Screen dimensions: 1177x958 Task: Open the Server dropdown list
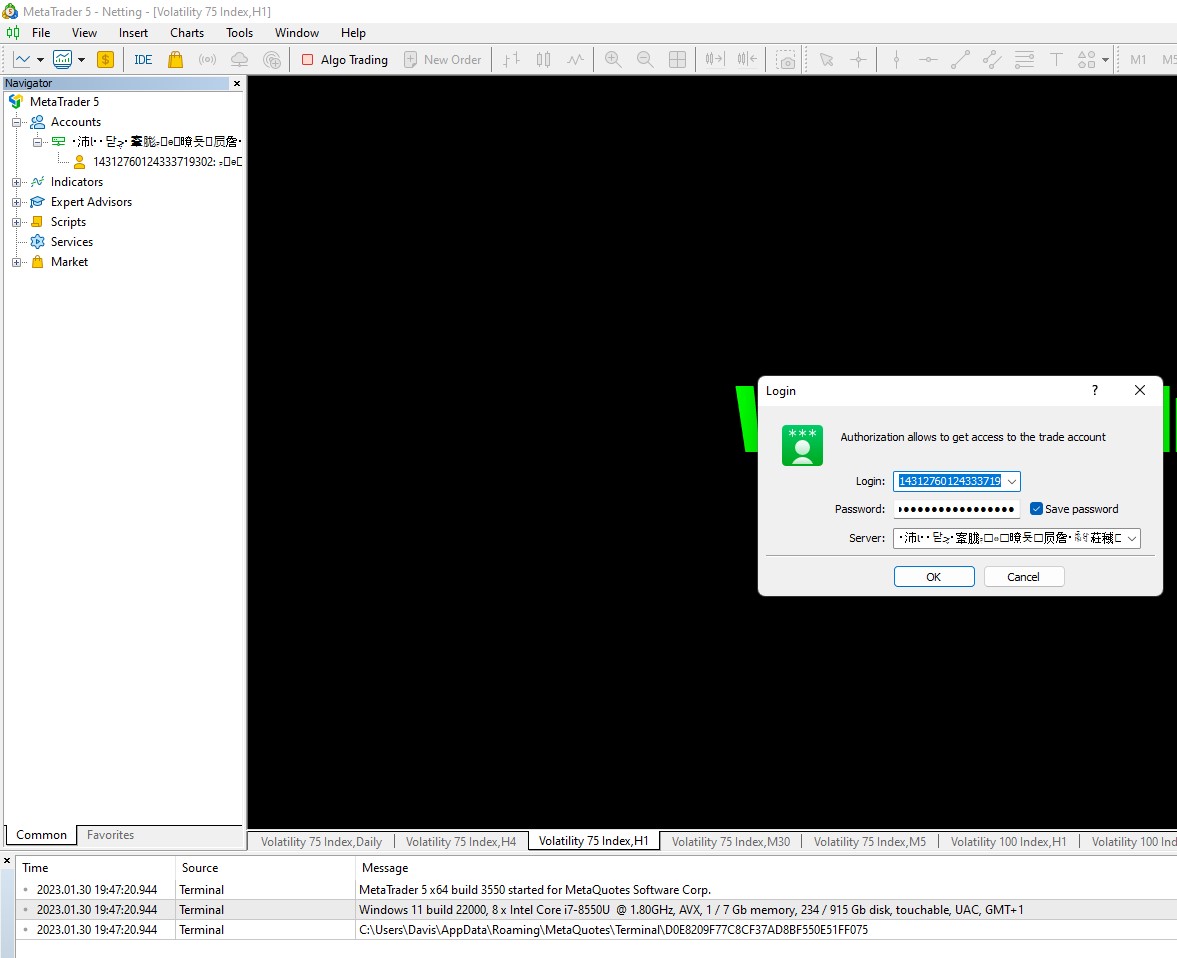point(1131,538)
